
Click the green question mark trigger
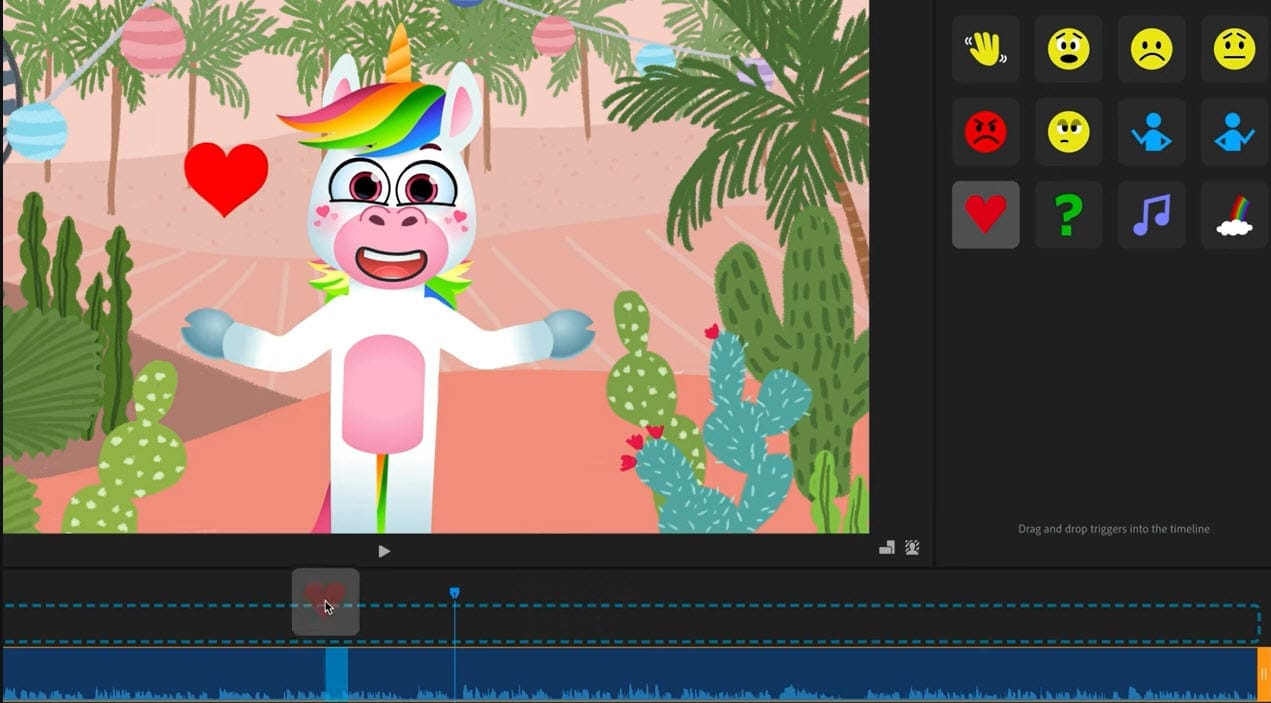click(1068, 215)
